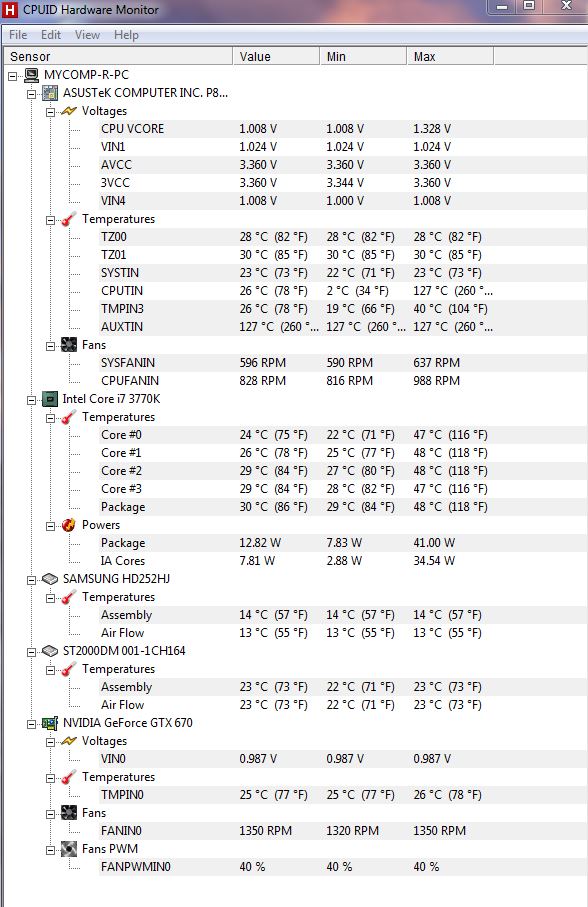
Task: Open the View menu
Action: pos(87,35)
